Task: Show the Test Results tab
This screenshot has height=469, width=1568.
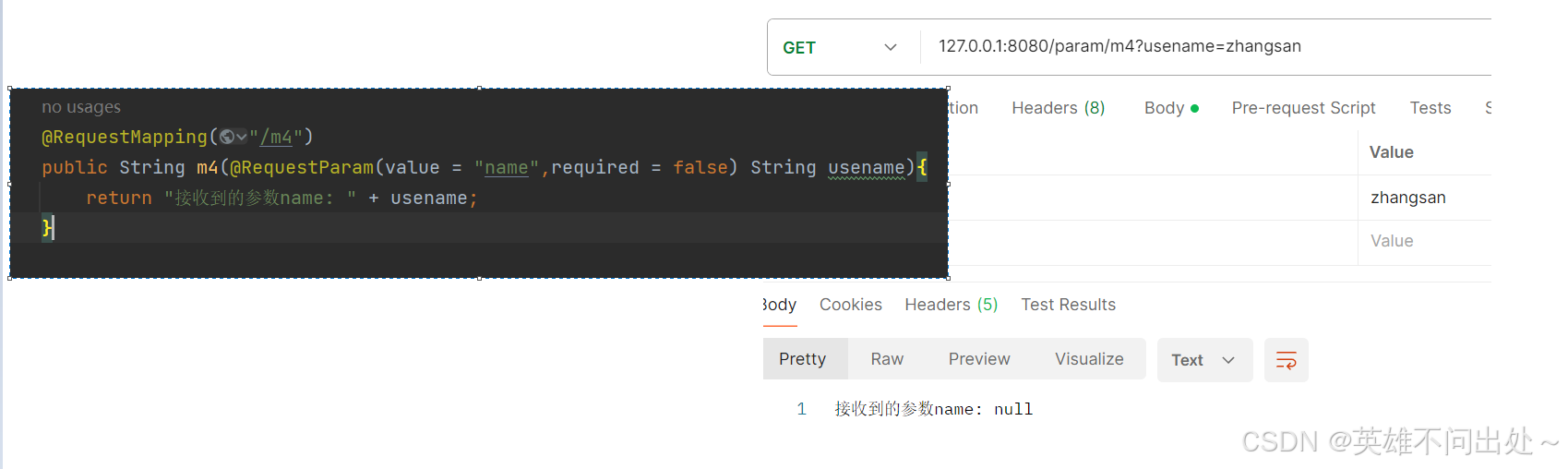Action: click(x=1068, y=305)
